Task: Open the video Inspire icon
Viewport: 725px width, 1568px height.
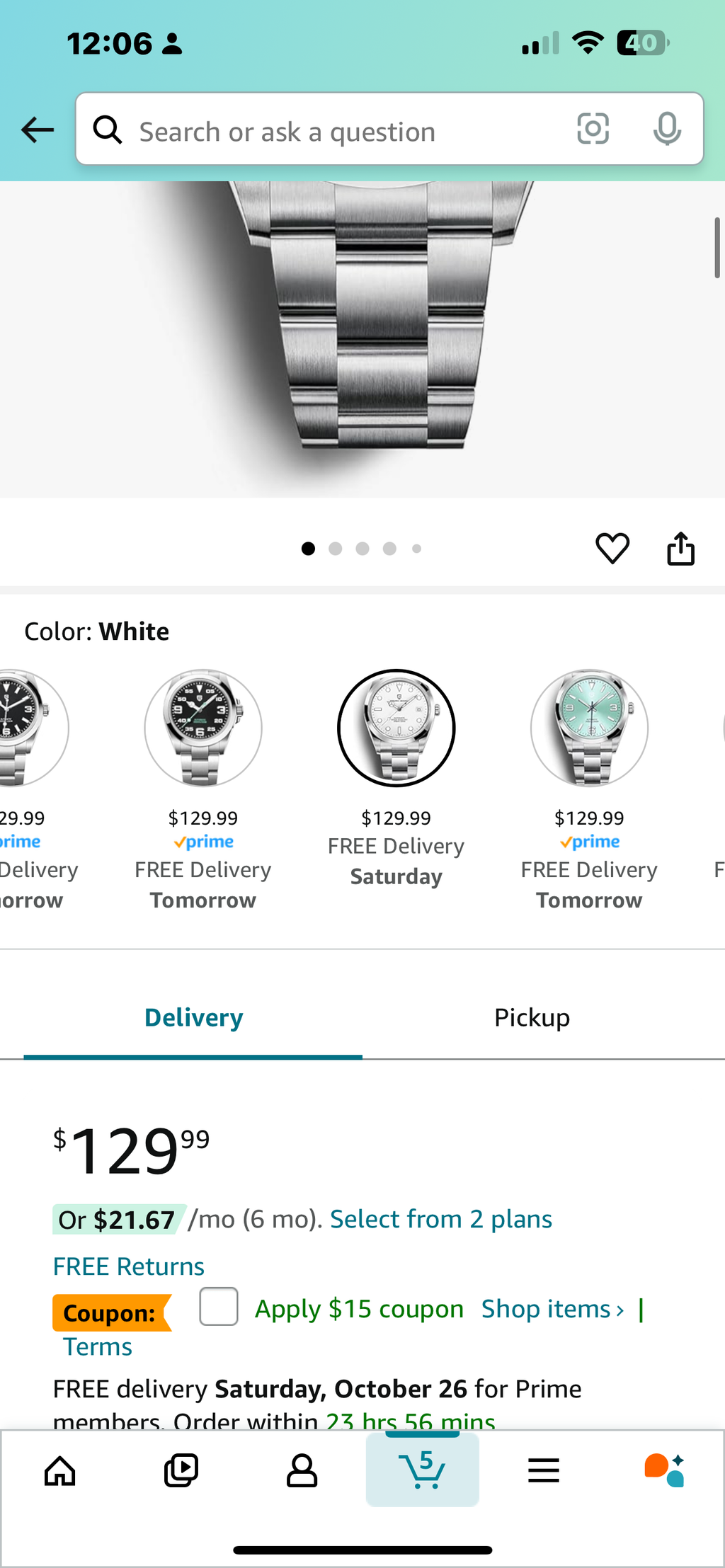Action: 181,1471
